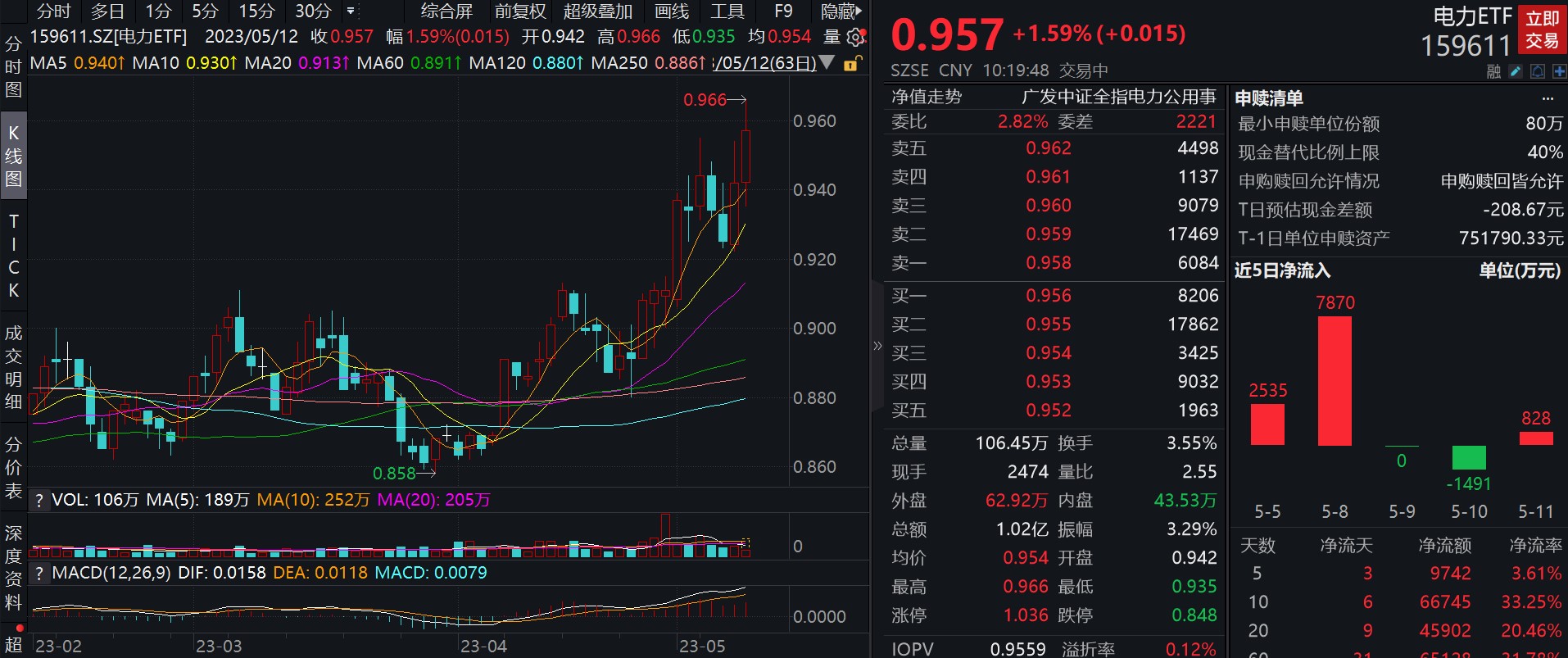Click the 委差 value 2221

click(1196, 122)
